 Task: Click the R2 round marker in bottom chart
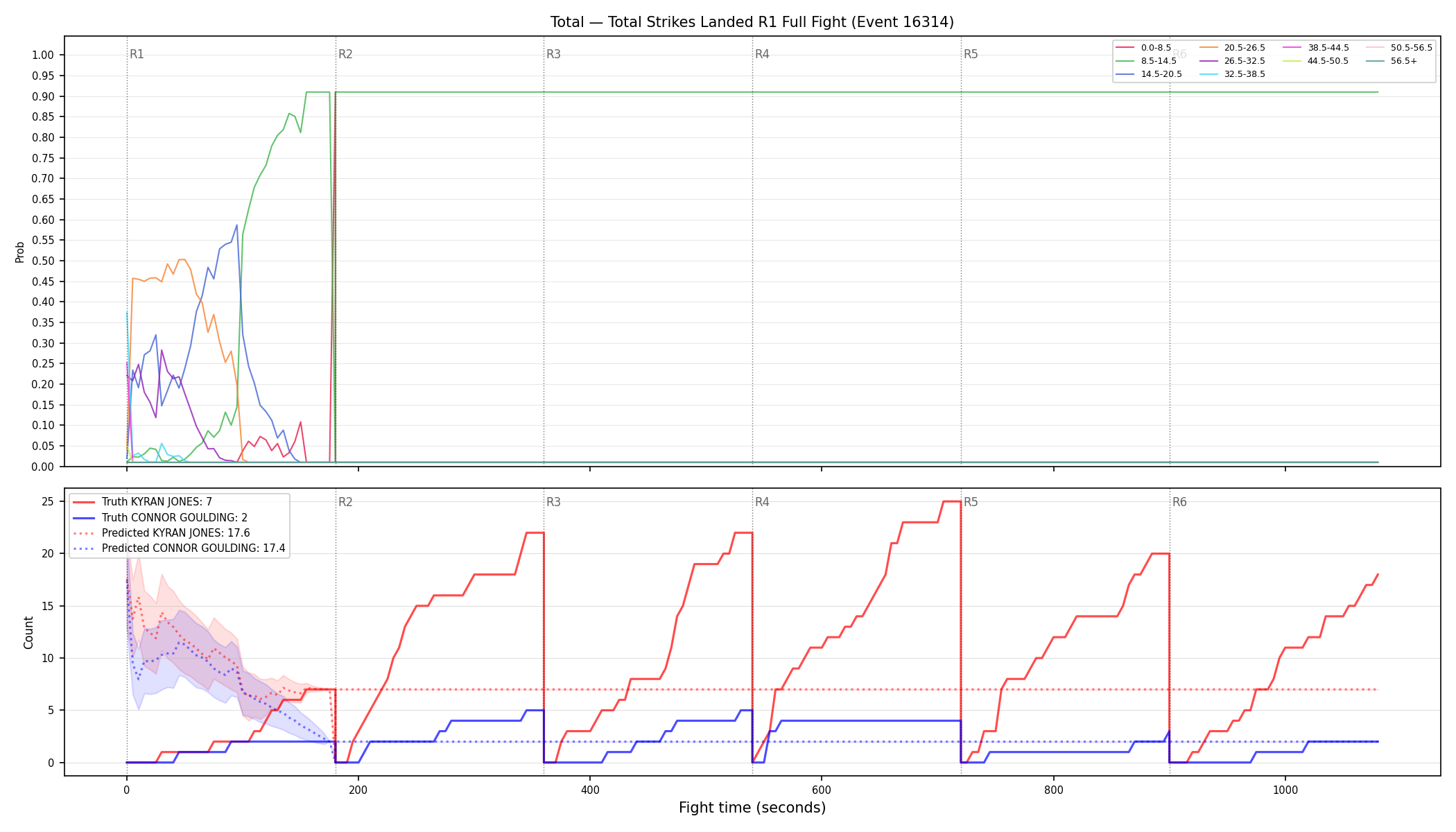(x=345, y=502)
